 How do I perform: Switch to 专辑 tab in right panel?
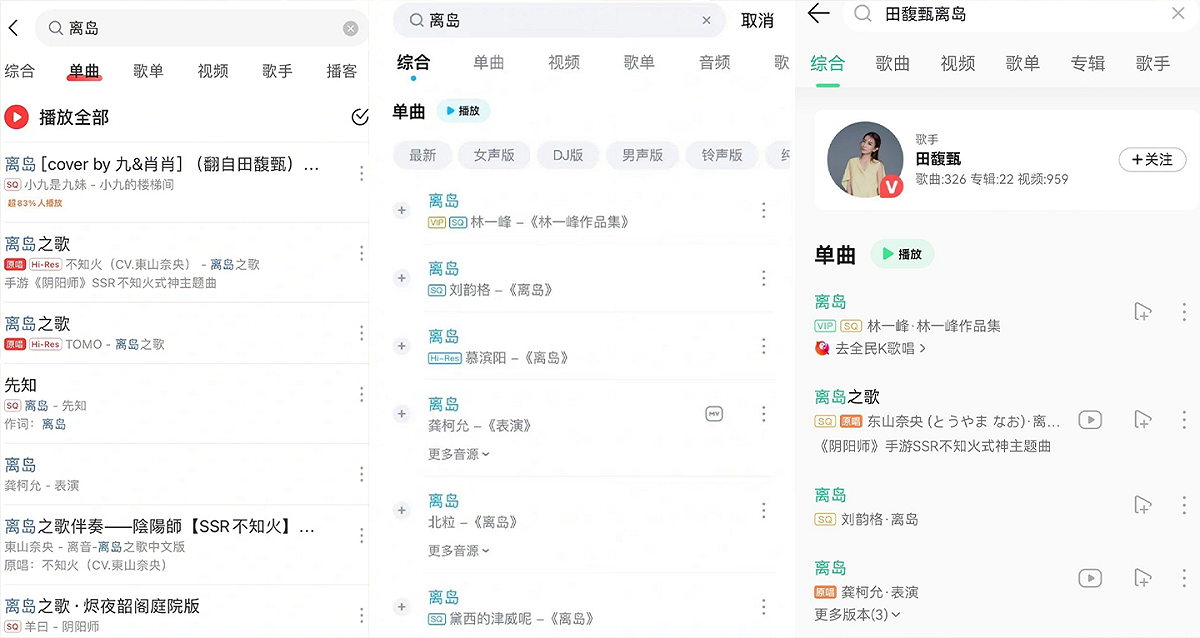click(x=1088, y=63)
